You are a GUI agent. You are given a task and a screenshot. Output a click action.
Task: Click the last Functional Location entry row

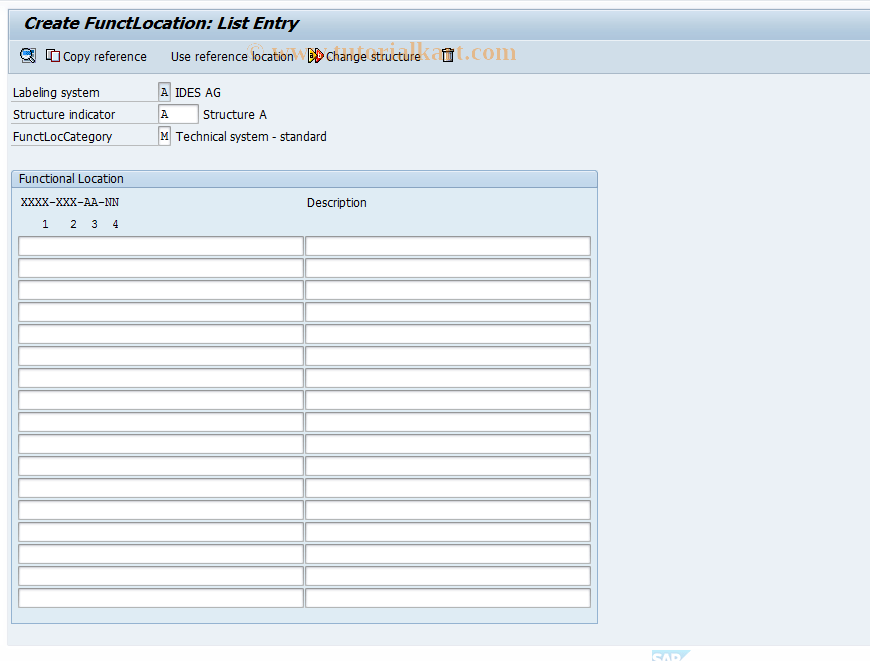click(160, 597)
